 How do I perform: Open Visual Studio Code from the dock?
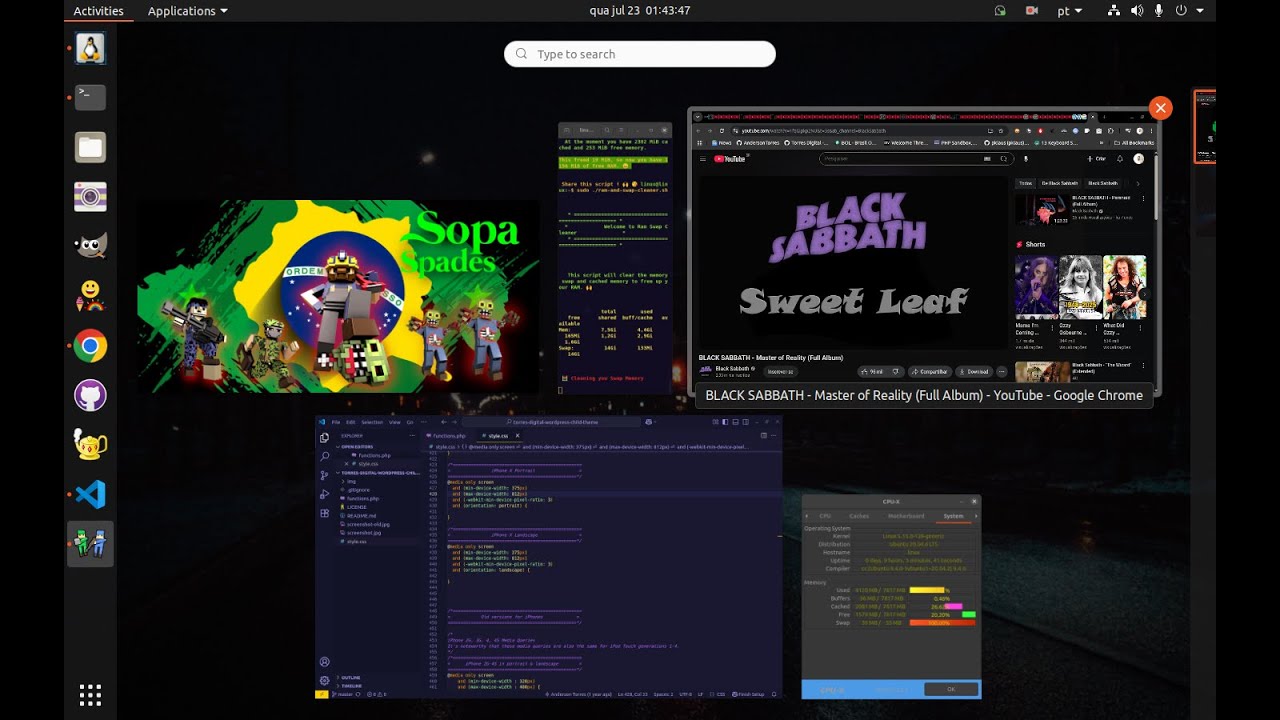coord(90,494)
